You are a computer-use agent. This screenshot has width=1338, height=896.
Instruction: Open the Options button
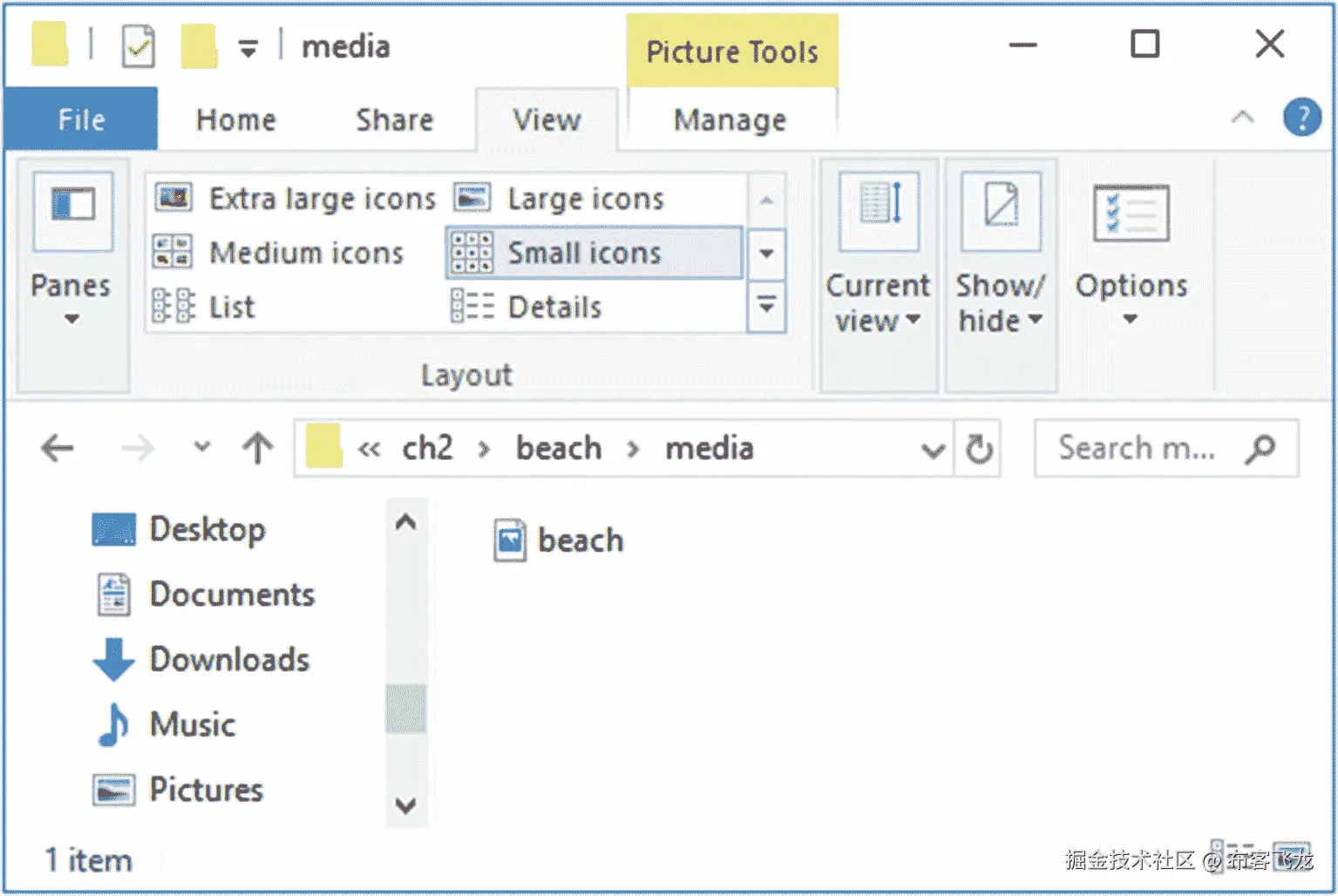pos(1131,253)
